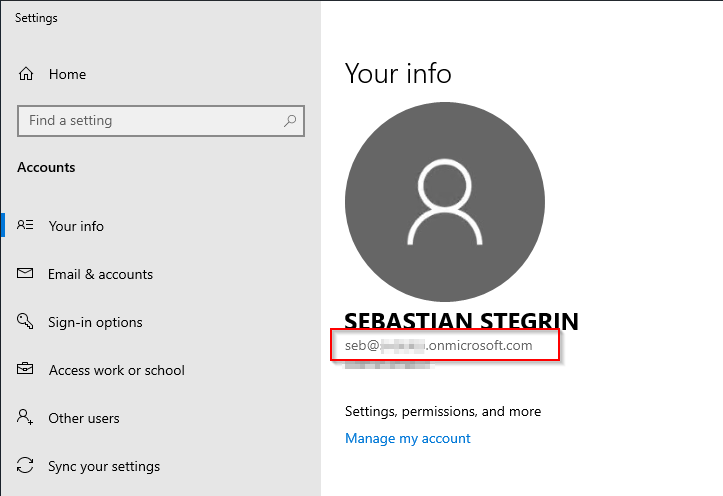Select the Your info sidebar label
Screen dimensions: 723x496
(x=76, y=226)
